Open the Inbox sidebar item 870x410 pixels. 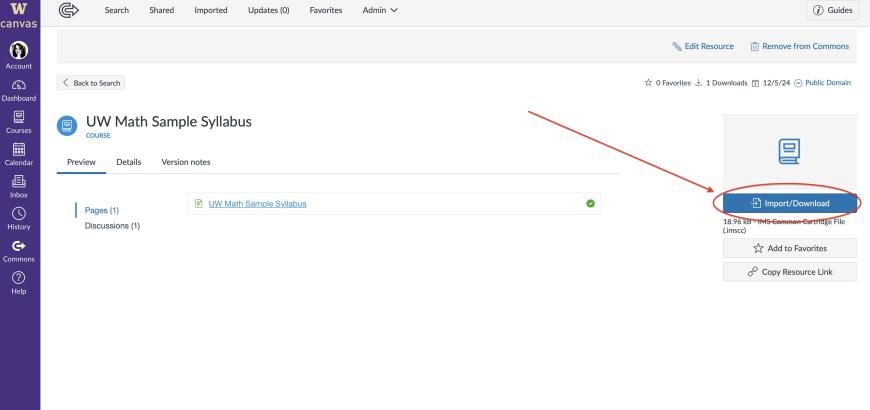pyautogui.click(x=19, y=187)
